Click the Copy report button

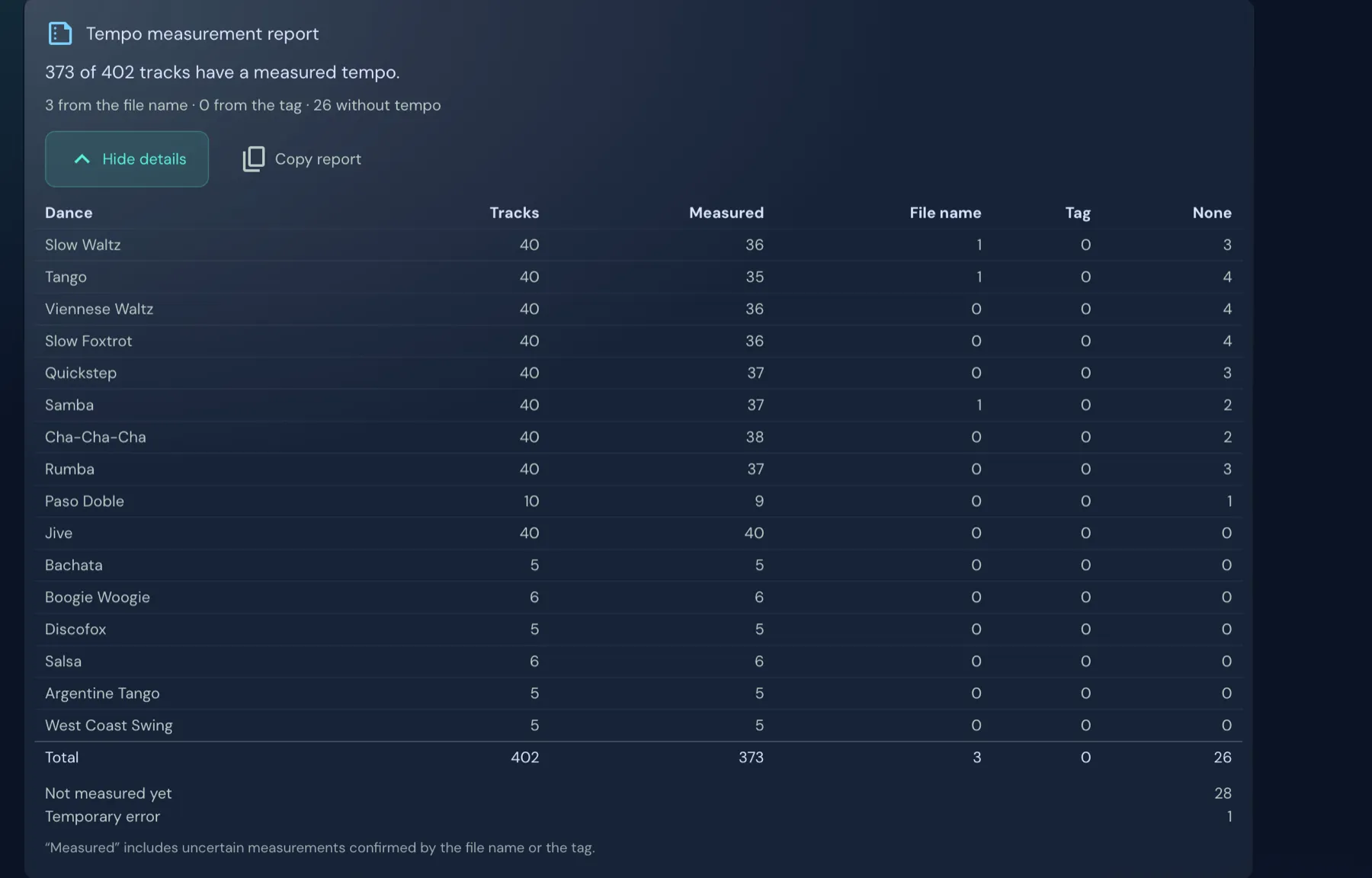(302, 159)
